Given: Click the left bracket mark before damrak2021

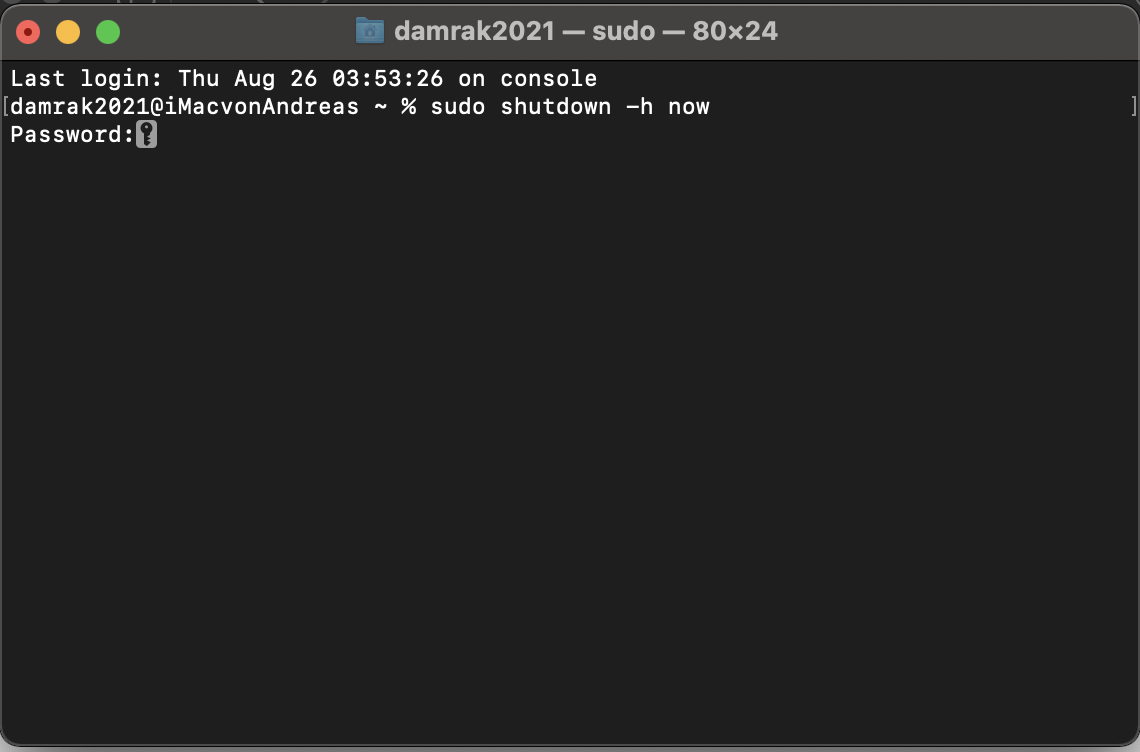Looking at the screenshot, I should 6,106.
